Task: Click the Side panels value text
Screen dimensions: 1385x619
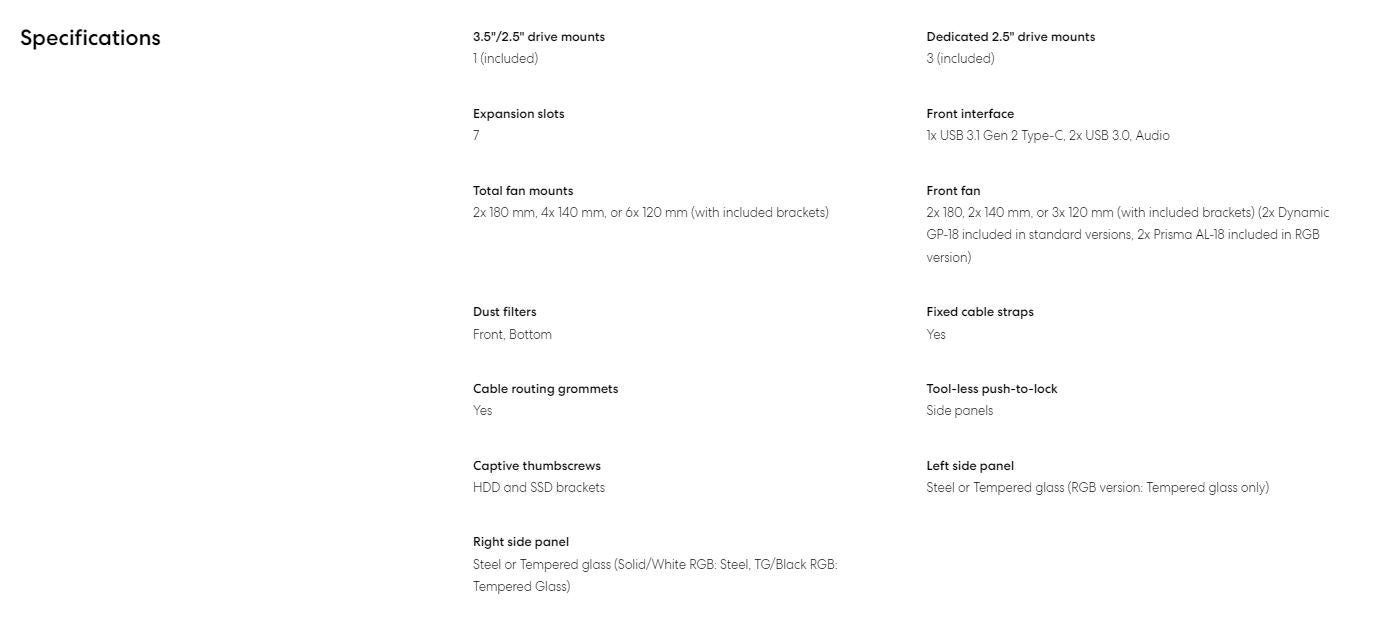Action: pyautogui.click(x=959, y=411)
